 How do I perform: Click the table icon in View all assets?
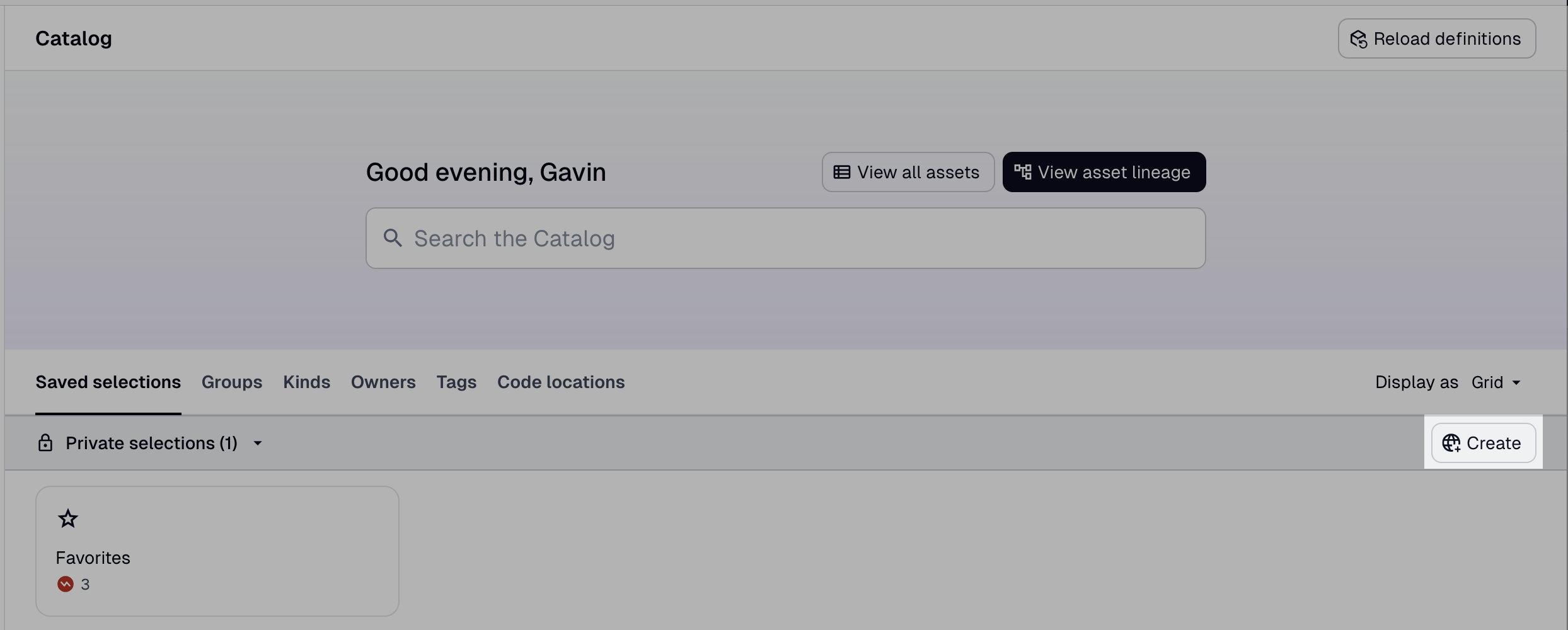pyautogui.click(x=841, y=172)
